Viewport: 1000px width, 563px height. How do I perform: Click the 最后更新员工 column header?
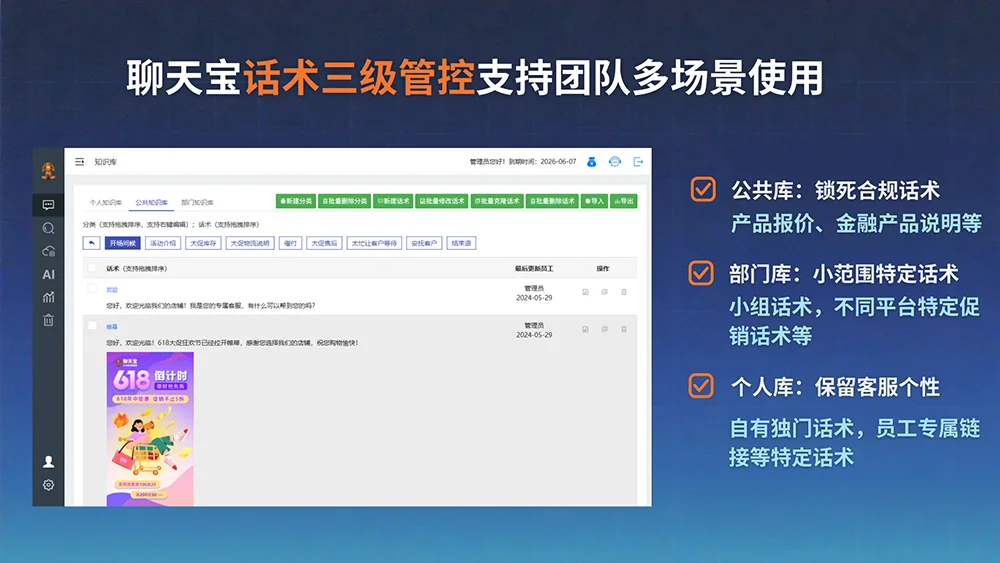[534, 268]
